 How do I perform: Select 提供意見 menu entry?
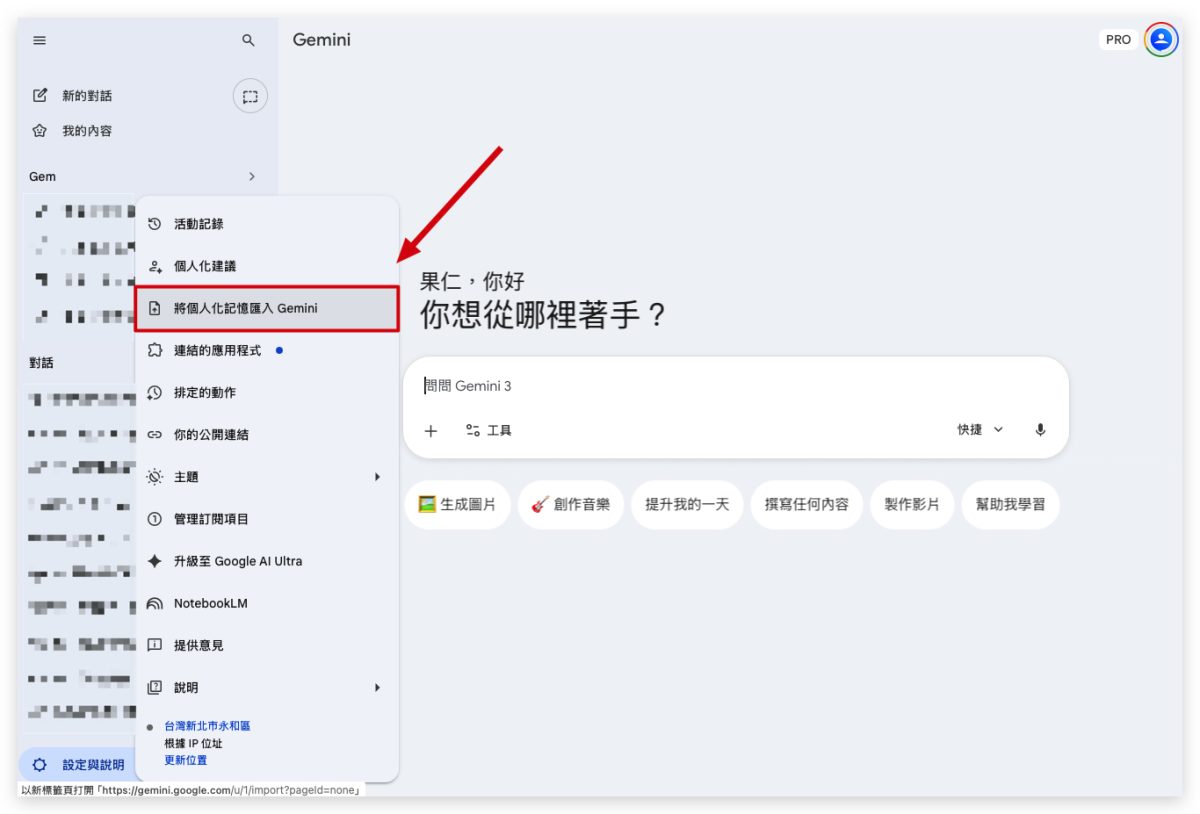267,645
